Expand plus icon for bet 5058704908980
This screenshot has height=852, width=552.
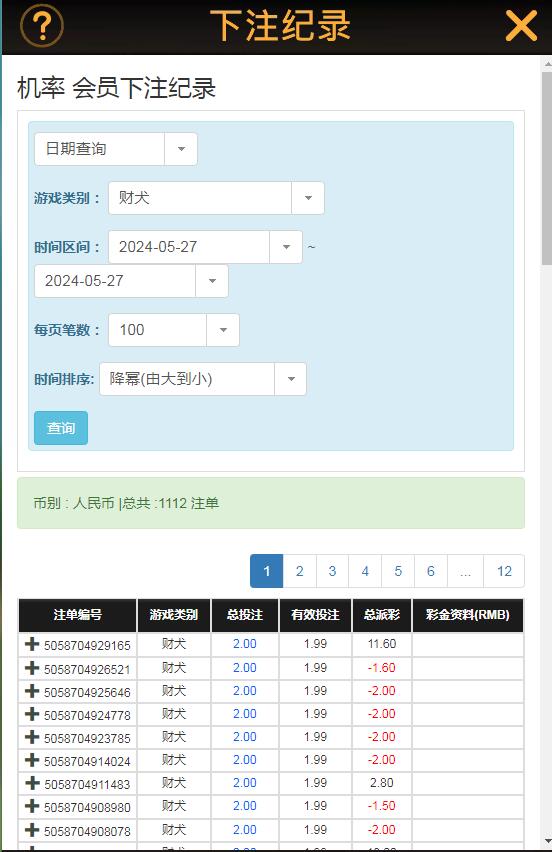[x=32, y=806]
